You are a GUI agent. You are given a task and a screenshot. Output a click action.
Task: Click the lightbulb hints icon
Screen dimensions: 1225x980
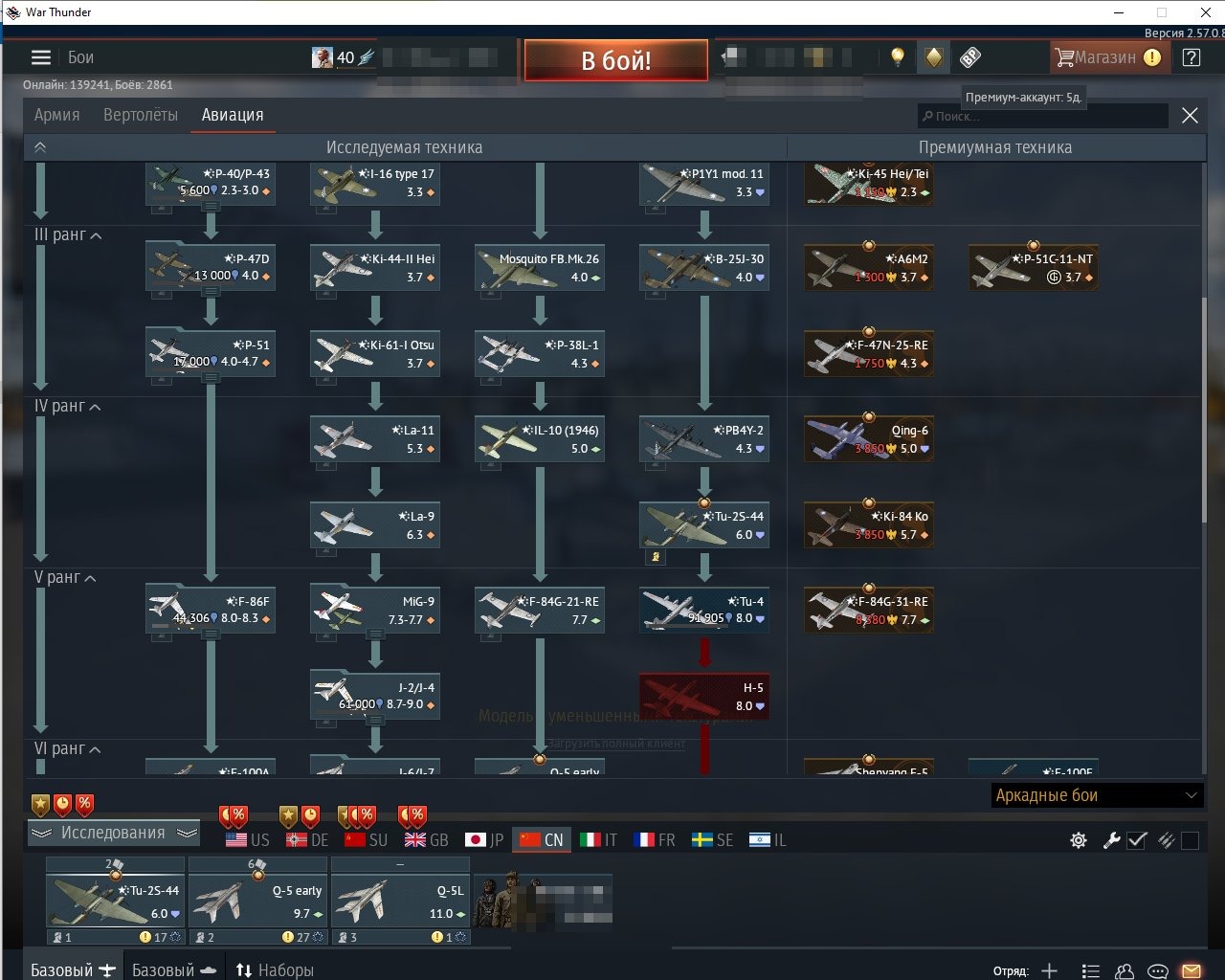897,57
